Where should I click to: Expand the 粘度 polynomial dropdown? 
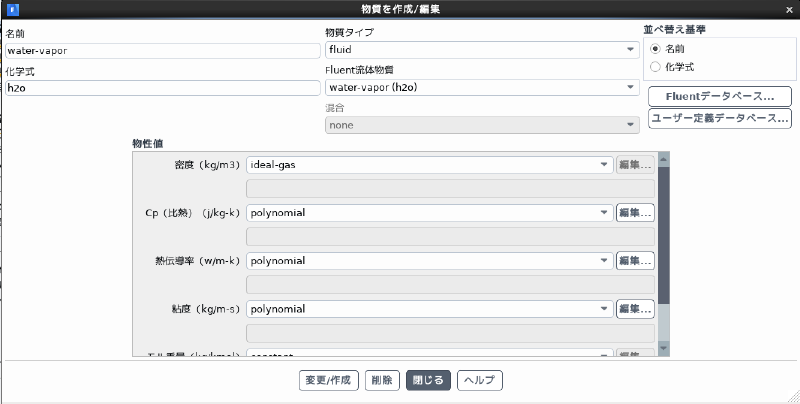(429, 309)
